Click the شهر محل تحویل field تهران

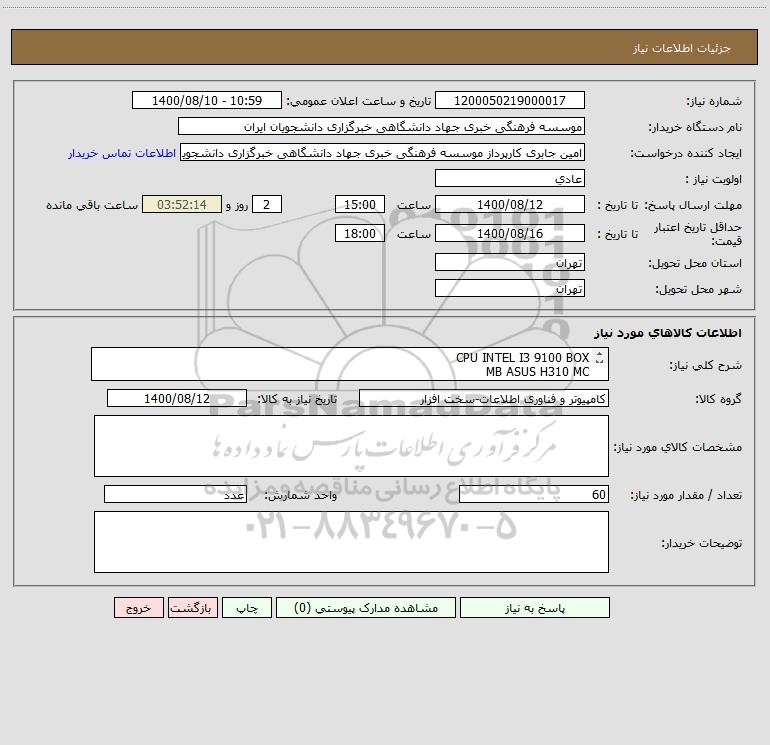coord(510,288)
